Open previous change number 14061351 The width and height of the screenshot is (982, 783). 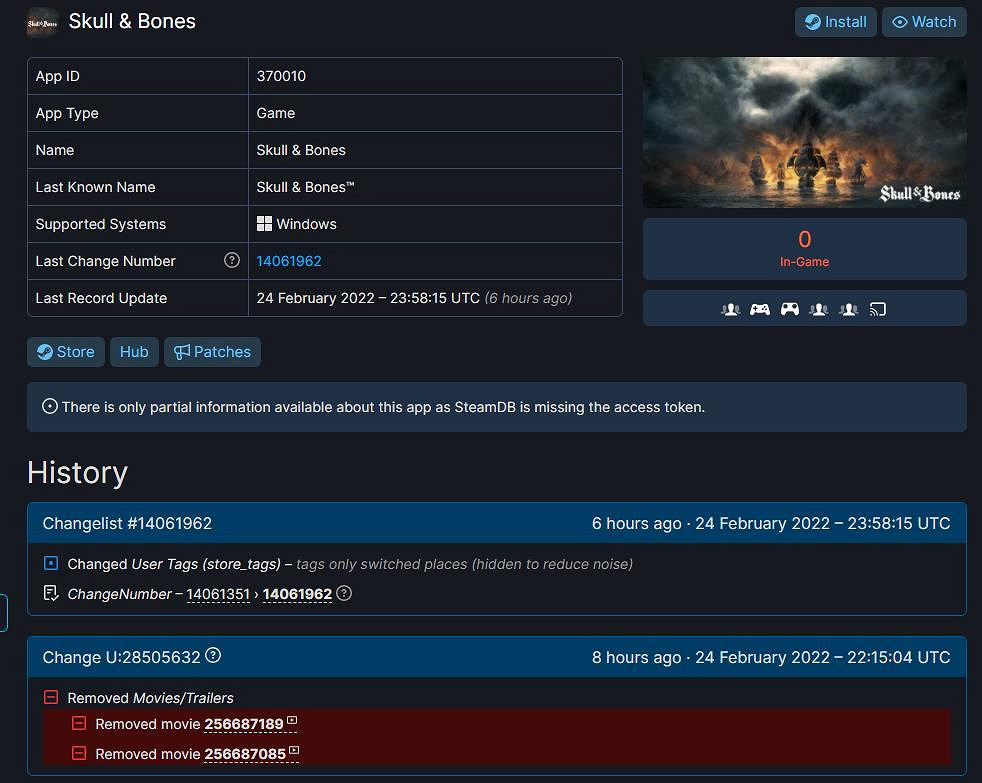coord(217,594)
